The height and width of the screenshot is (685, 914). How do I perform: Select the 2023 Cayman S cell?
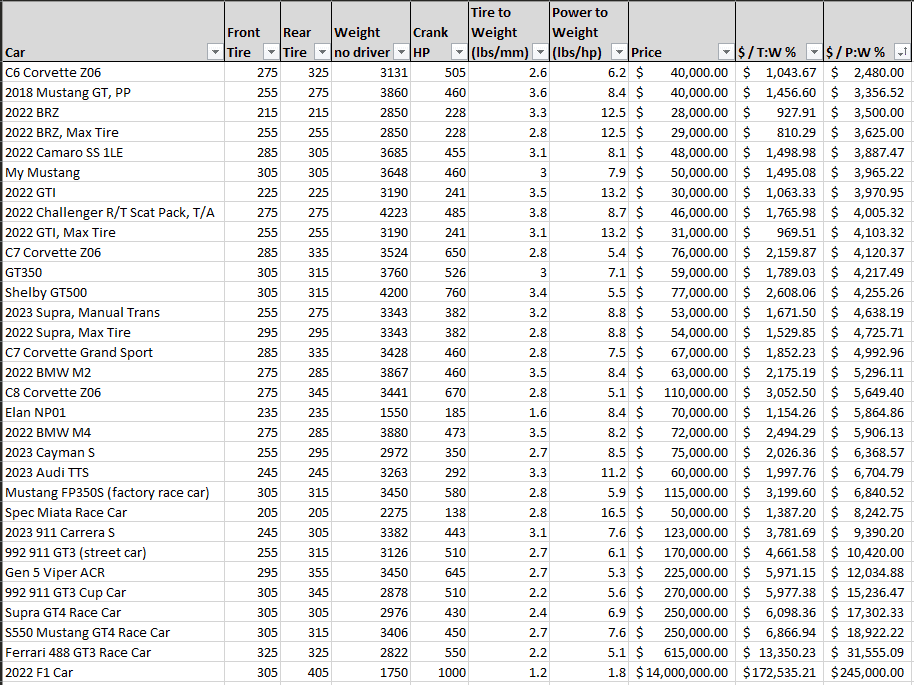coord(113,452)
